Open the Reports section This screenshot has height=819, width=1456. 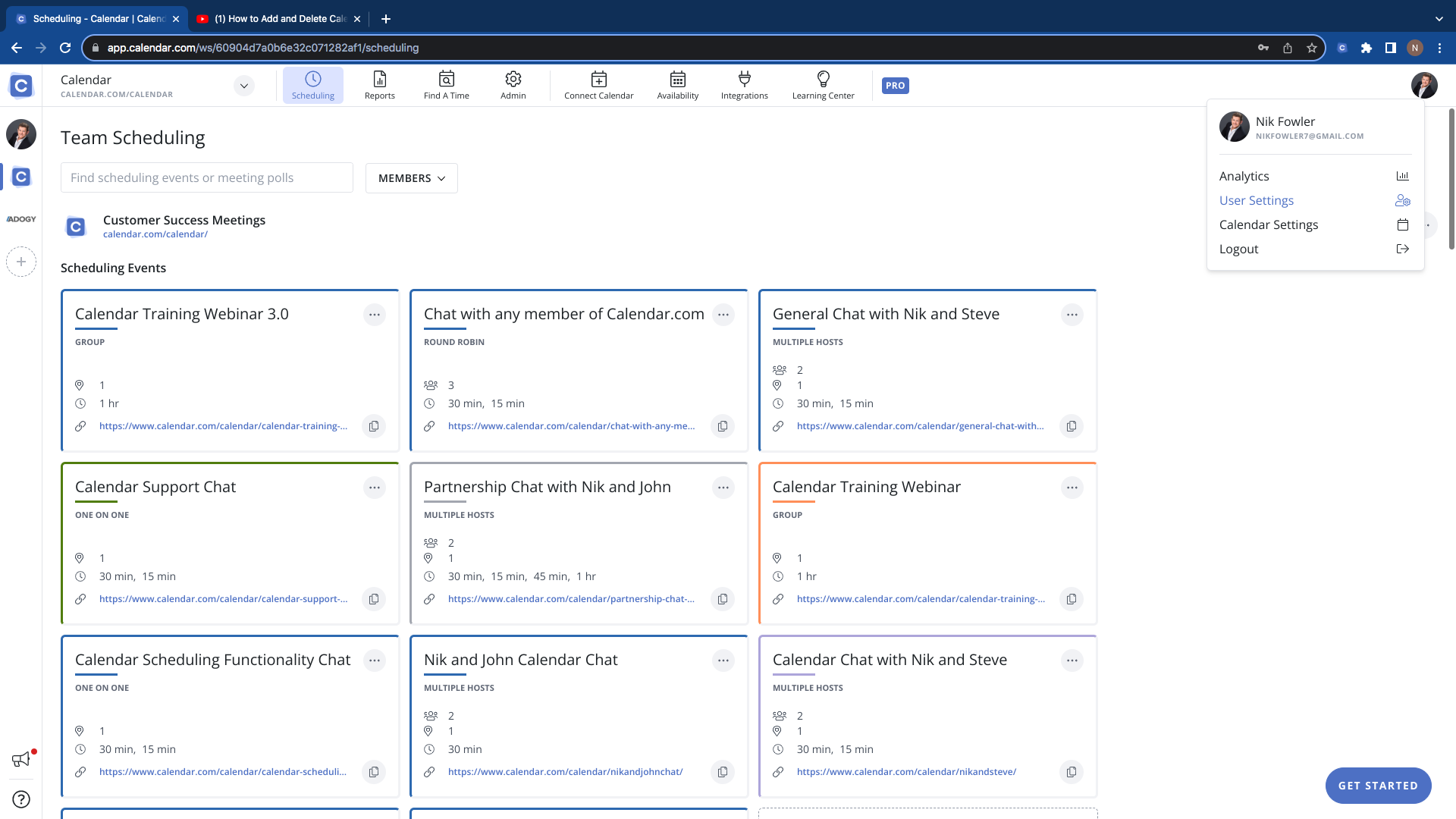click(x=379, y=85)
